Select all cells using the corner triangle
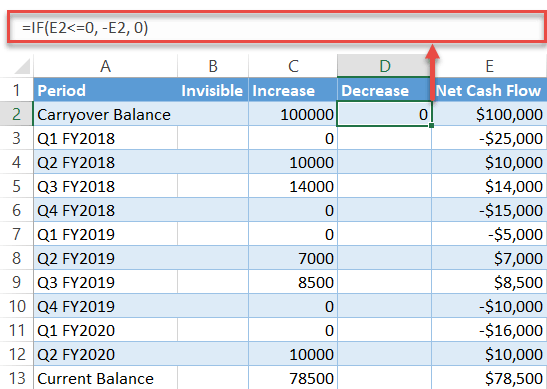 (x=22, y=66)
